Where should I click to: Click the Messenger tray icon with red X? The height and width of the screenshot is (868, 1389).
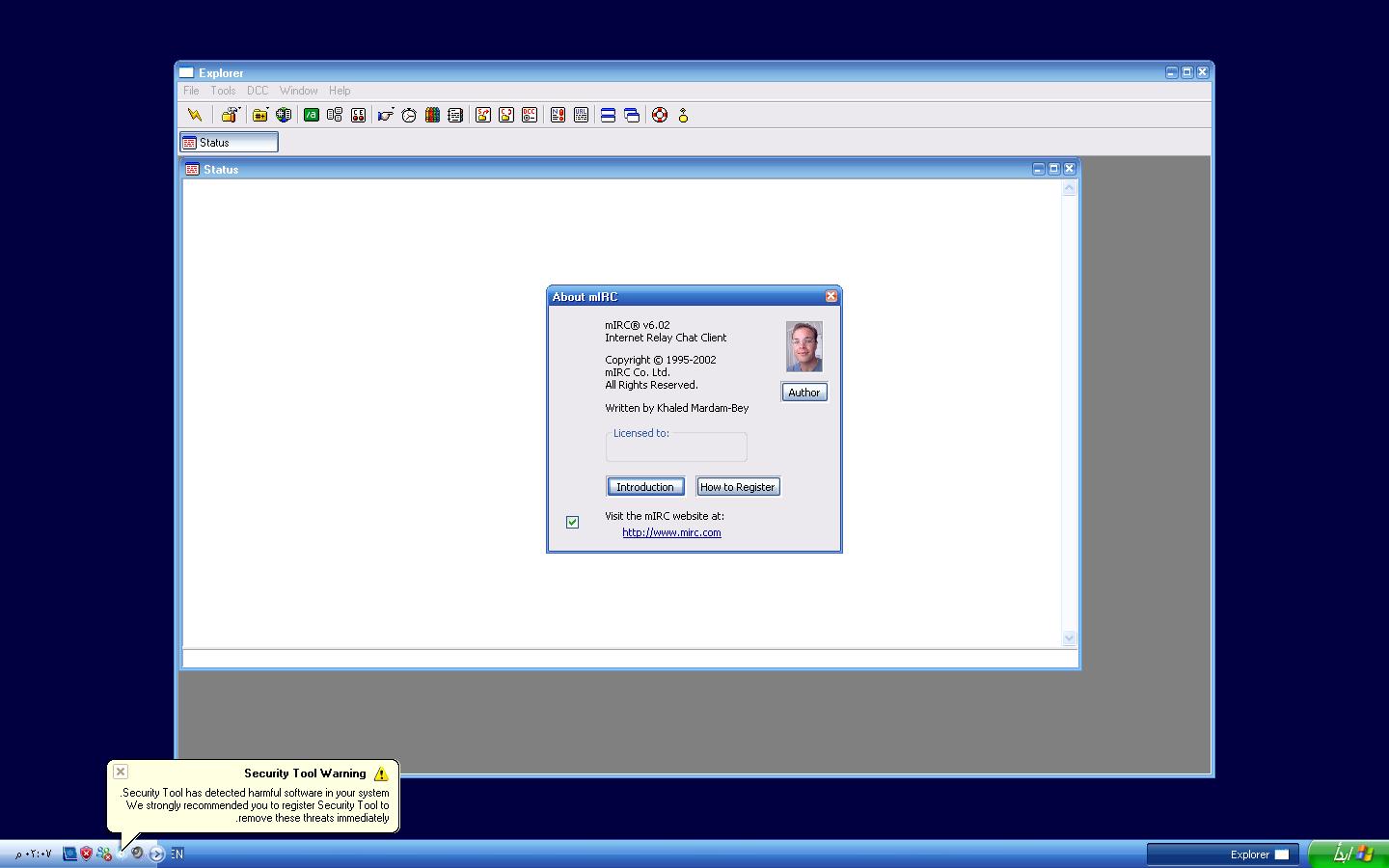tap(103, 854)
